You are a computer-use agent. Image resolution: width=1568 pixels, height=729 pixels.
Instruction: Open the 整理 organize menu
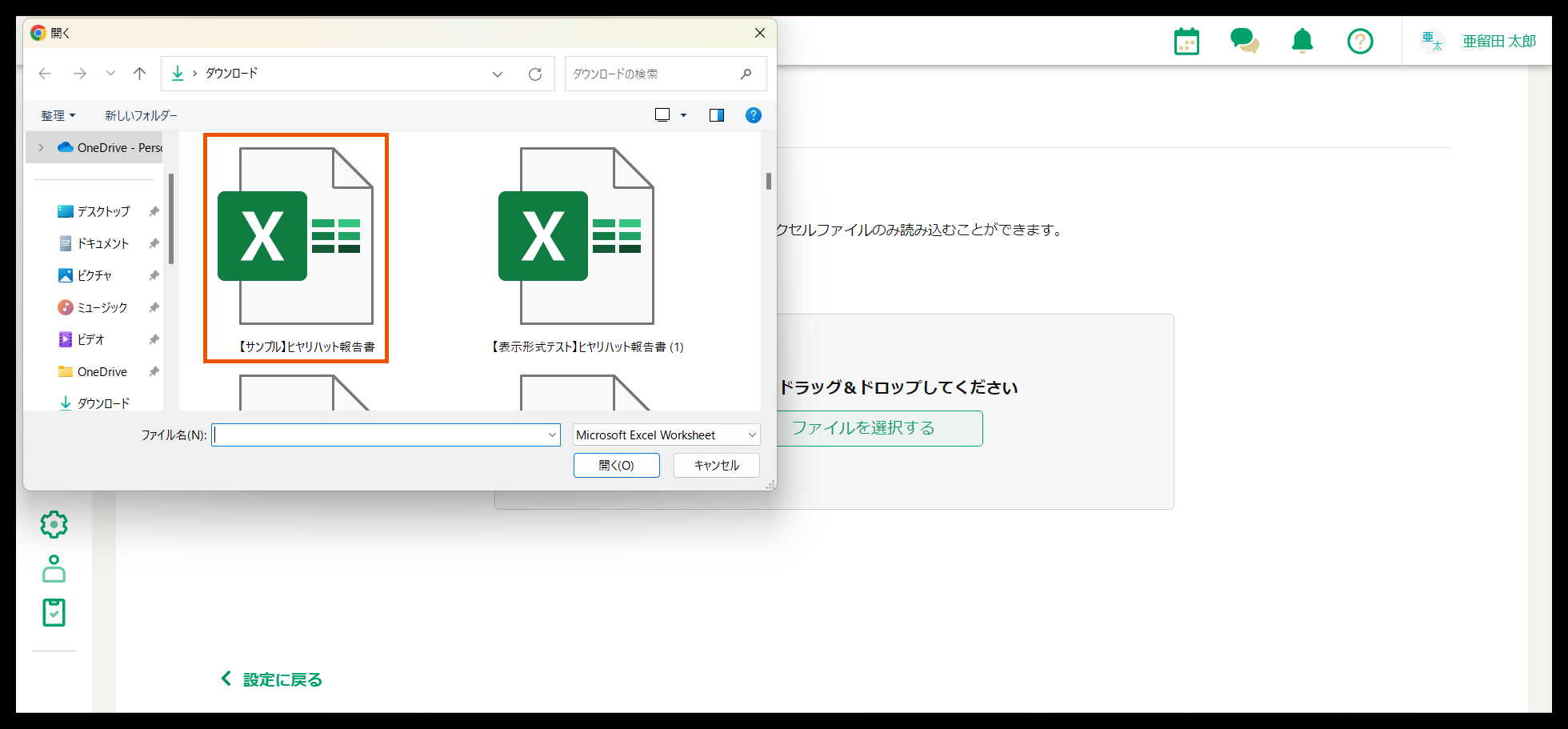coord(58,115)
